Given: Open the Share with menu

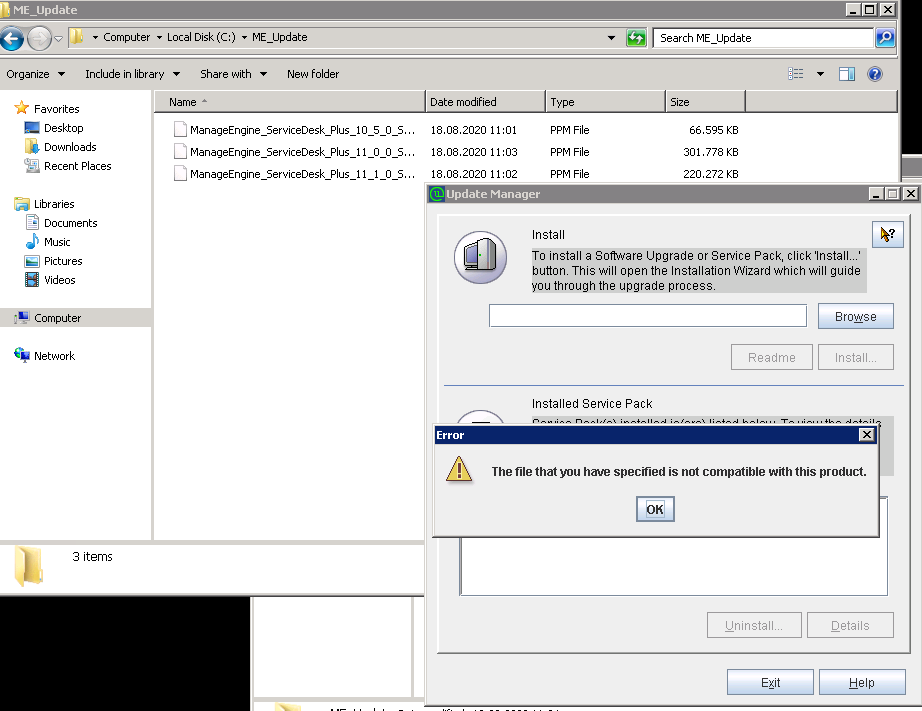Looking at the screenshot, I should [x=233, y=74].
